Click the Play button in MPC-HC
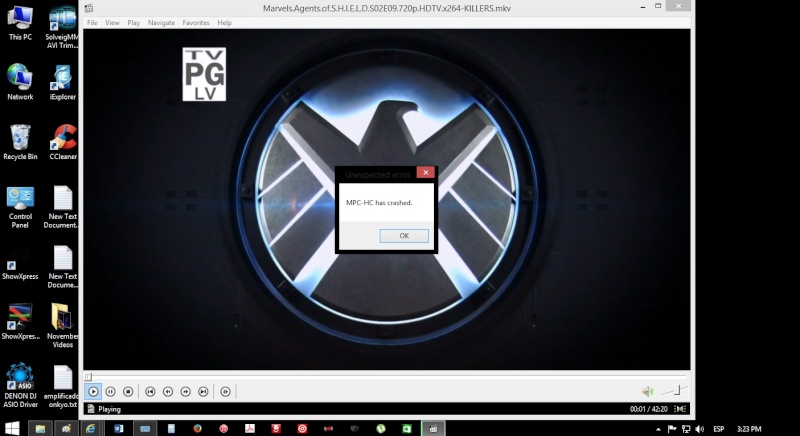The image size is (800, 436). coord(93,392)
